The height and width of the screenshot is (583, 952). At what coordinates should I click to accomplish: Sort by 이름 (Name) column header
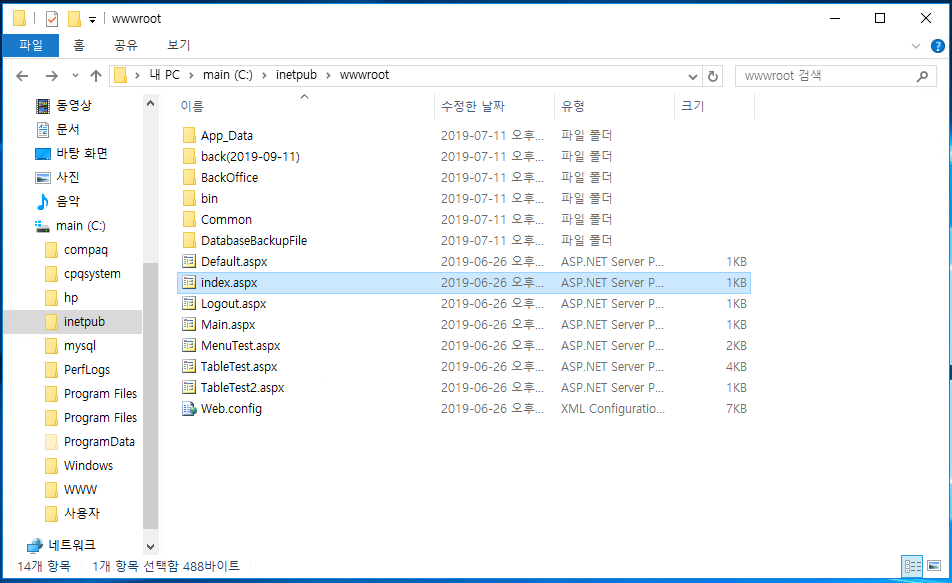(192, 106)
